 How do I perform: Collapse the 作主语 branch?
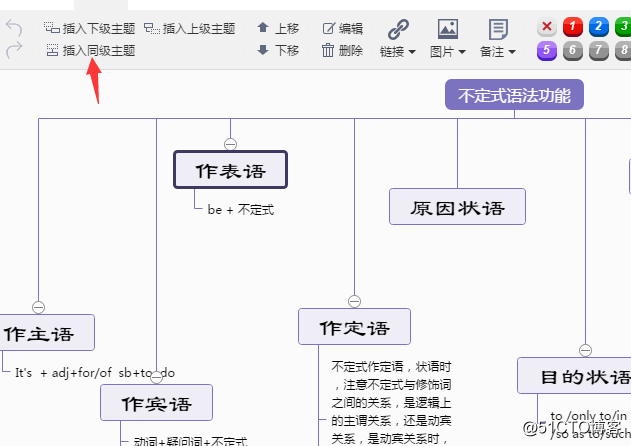[x=39, y=308]
